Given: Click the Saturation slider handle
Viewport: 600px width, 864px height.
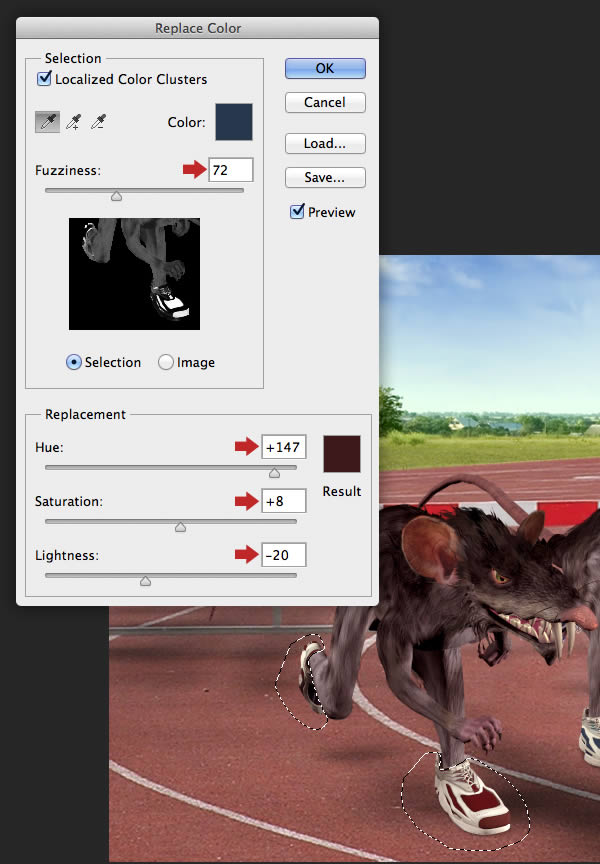Looking at the screenshot, I should click(x=180, y=527).
